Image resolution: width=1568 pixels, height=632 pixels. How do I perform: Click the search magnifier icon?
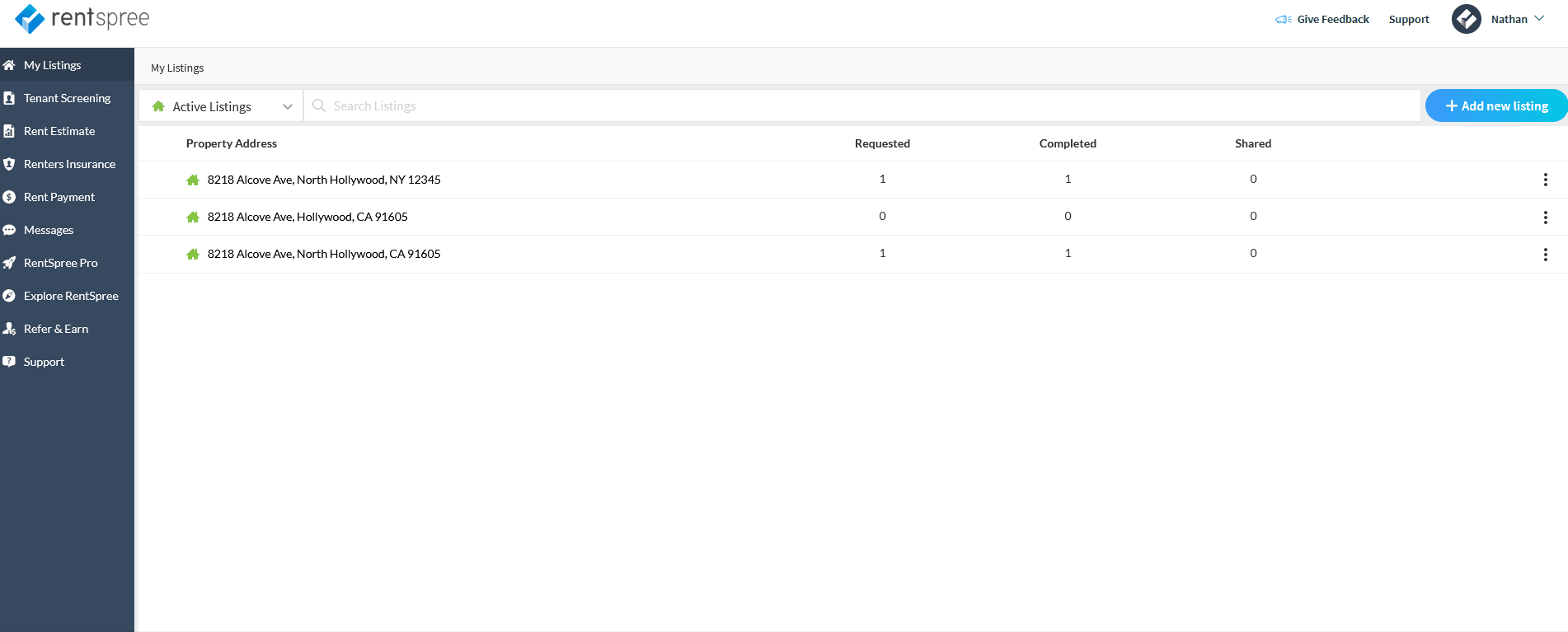[319, 105]
